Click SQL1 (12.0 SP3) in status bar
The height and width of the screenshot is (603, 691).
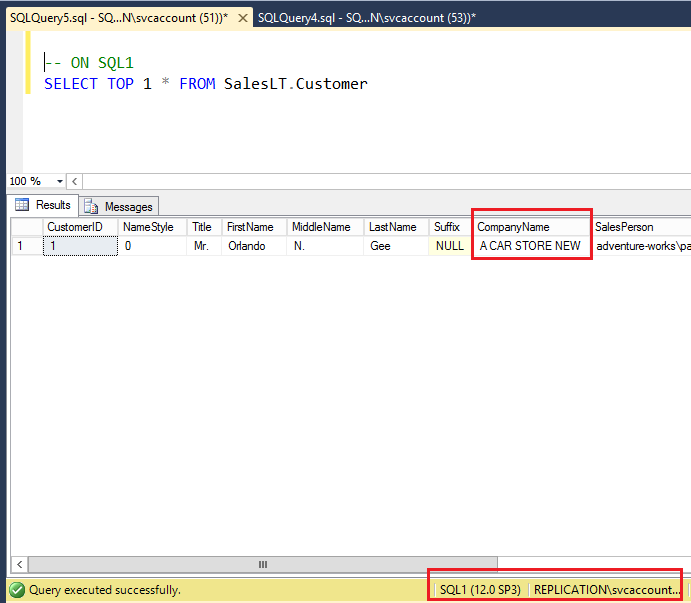click(x=480, y=590)
